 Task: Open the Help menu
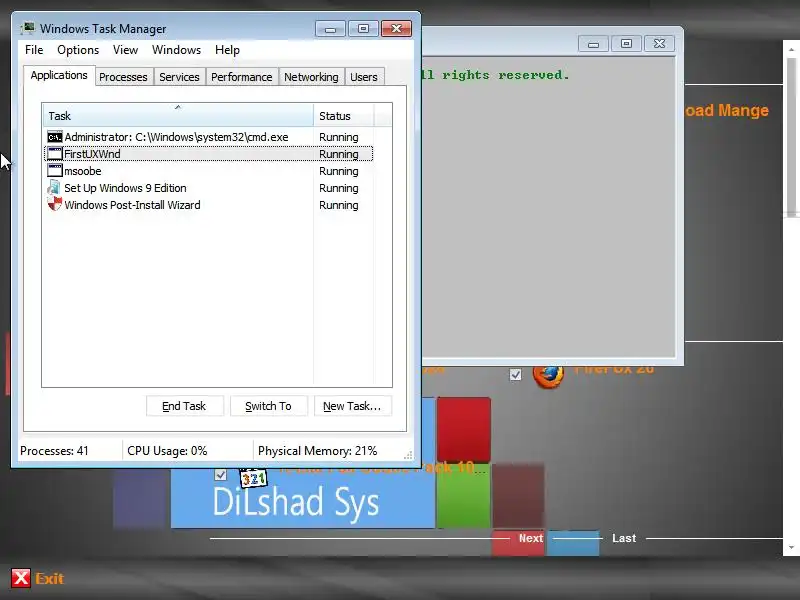click(228, 50)
